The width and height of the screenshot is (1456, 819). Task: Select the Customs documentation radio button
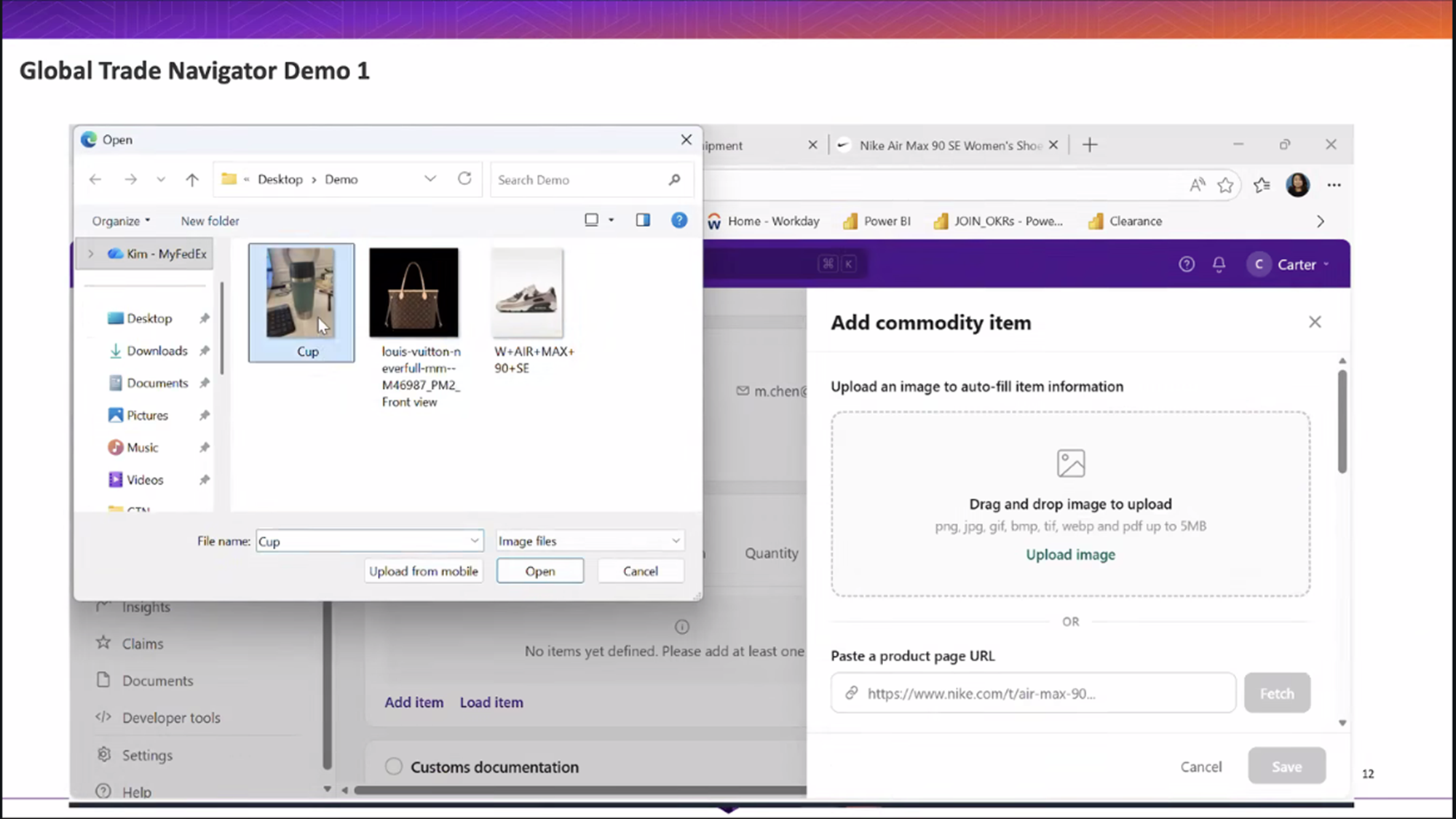pos(394,767)
